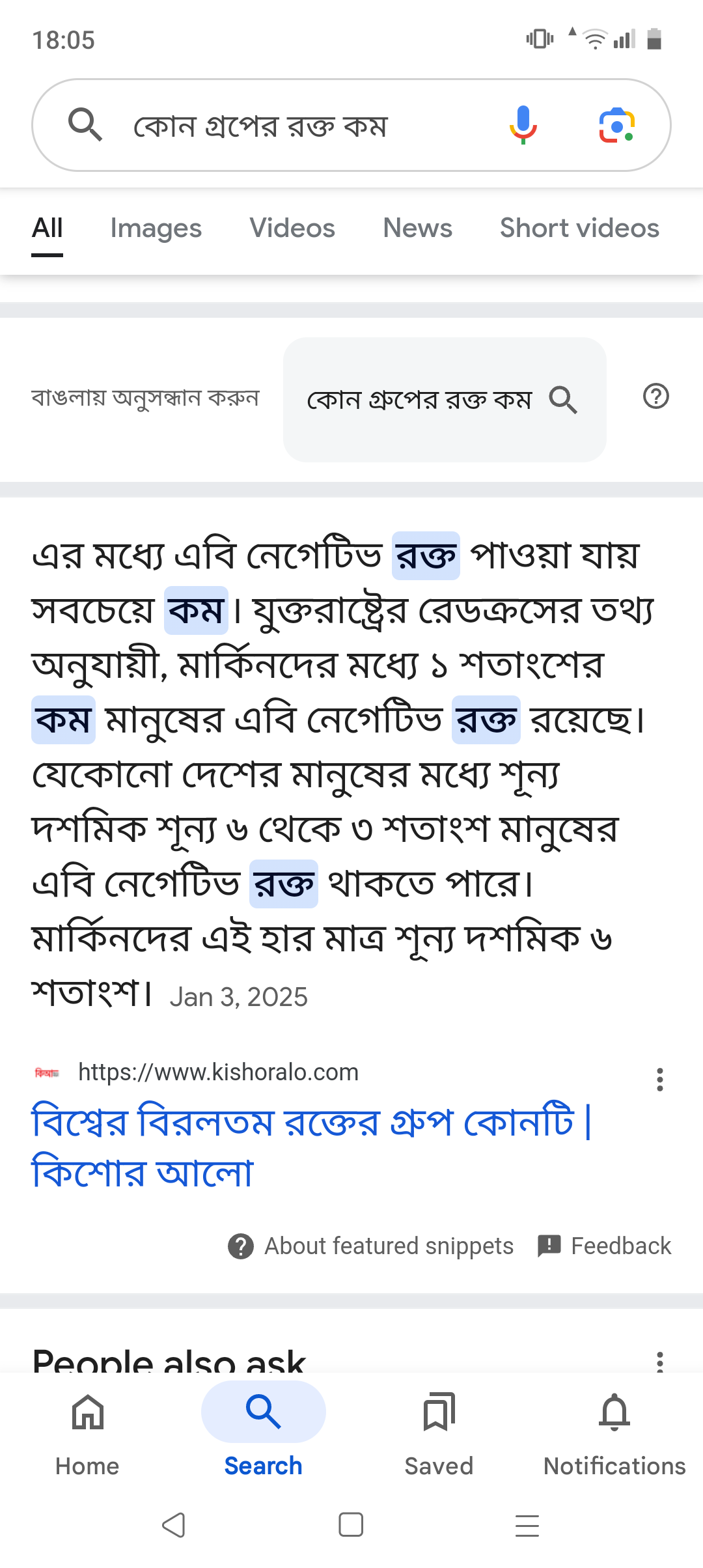Send Feedback on the featured snippet

[x=604, y=1246]
